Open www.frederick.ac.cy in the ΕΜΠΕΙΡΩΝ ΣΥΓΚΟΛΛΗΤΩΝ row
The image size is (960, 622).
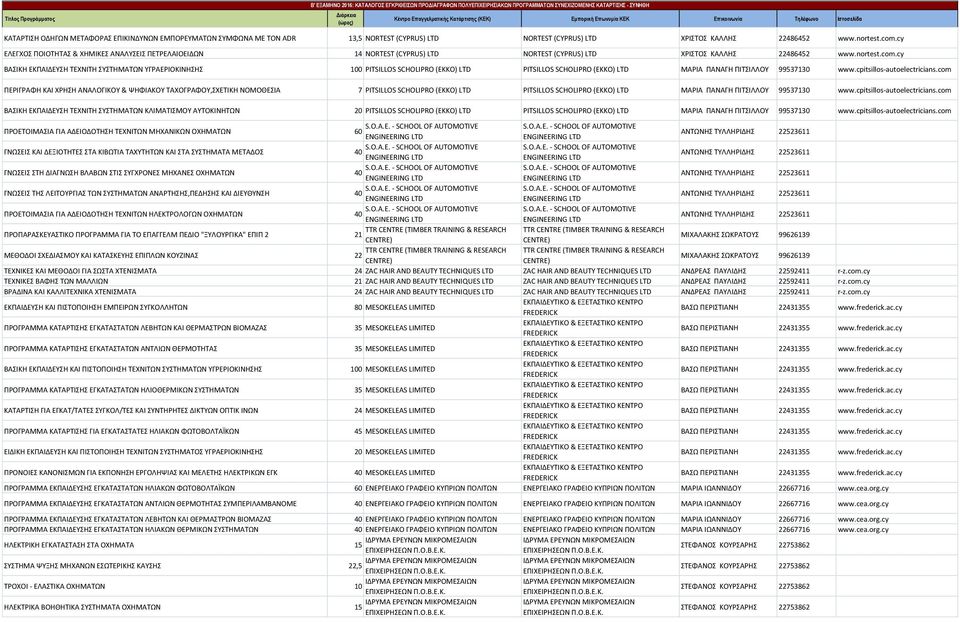point(870,307)
